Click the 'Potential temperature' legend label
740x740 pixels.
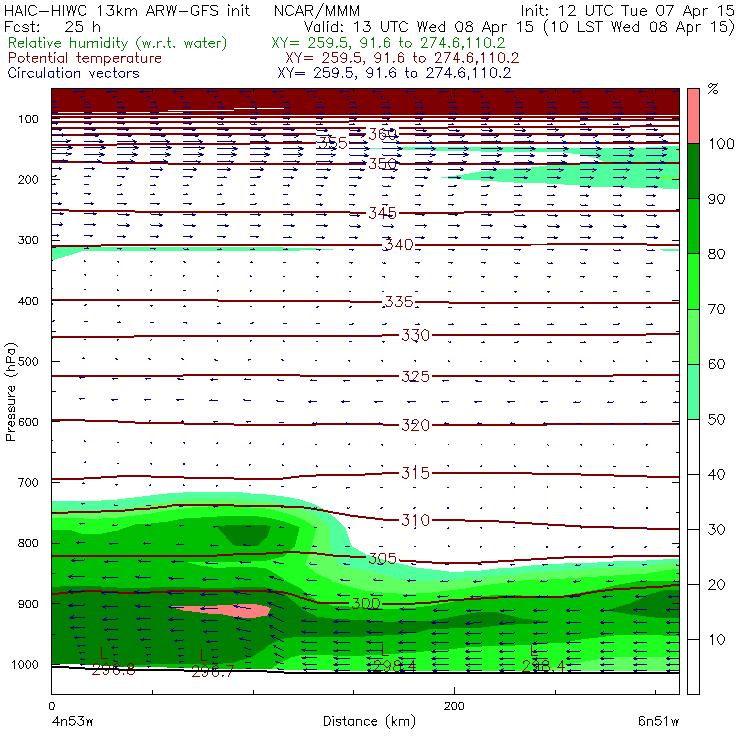(x=85, y=58)
